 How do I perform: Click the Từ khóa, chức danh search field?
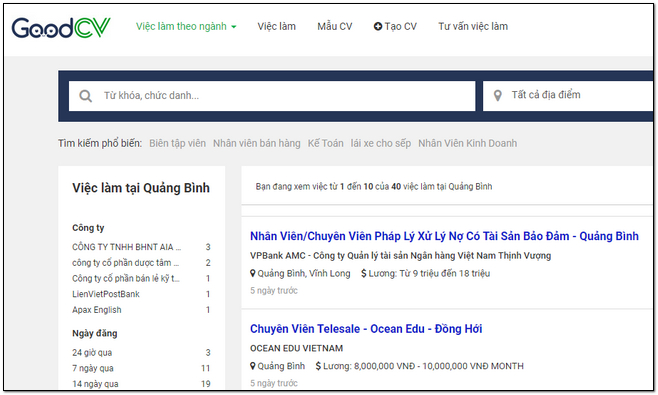coord(272,96)
